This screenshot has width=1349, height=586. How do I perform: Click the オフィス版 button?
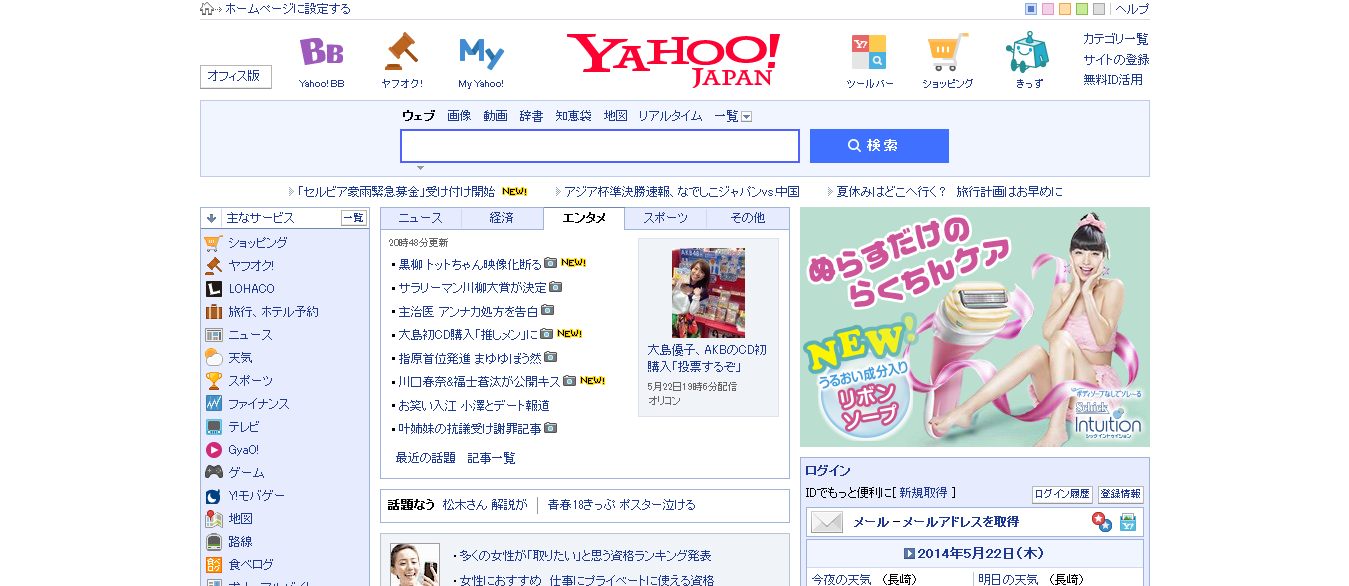236,76
